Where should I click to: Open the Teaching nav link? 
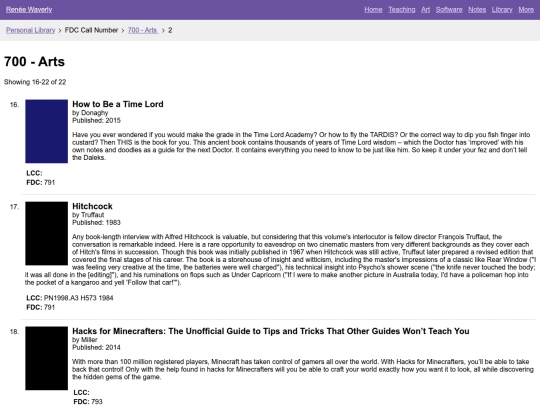[x=402, y=10]
